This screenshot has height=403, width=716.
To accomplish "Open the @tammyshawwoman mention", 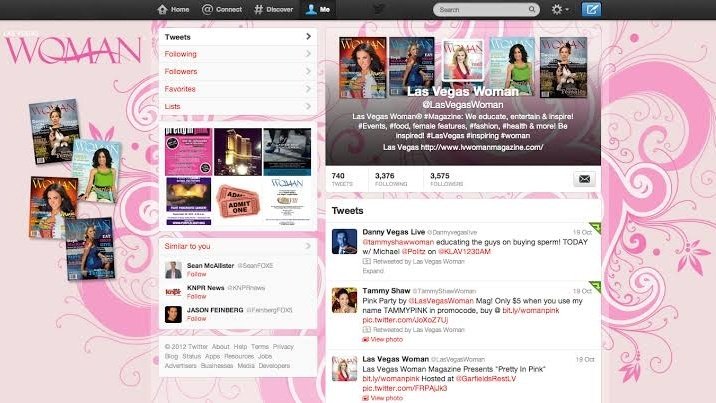I will (x=398, y=242).
